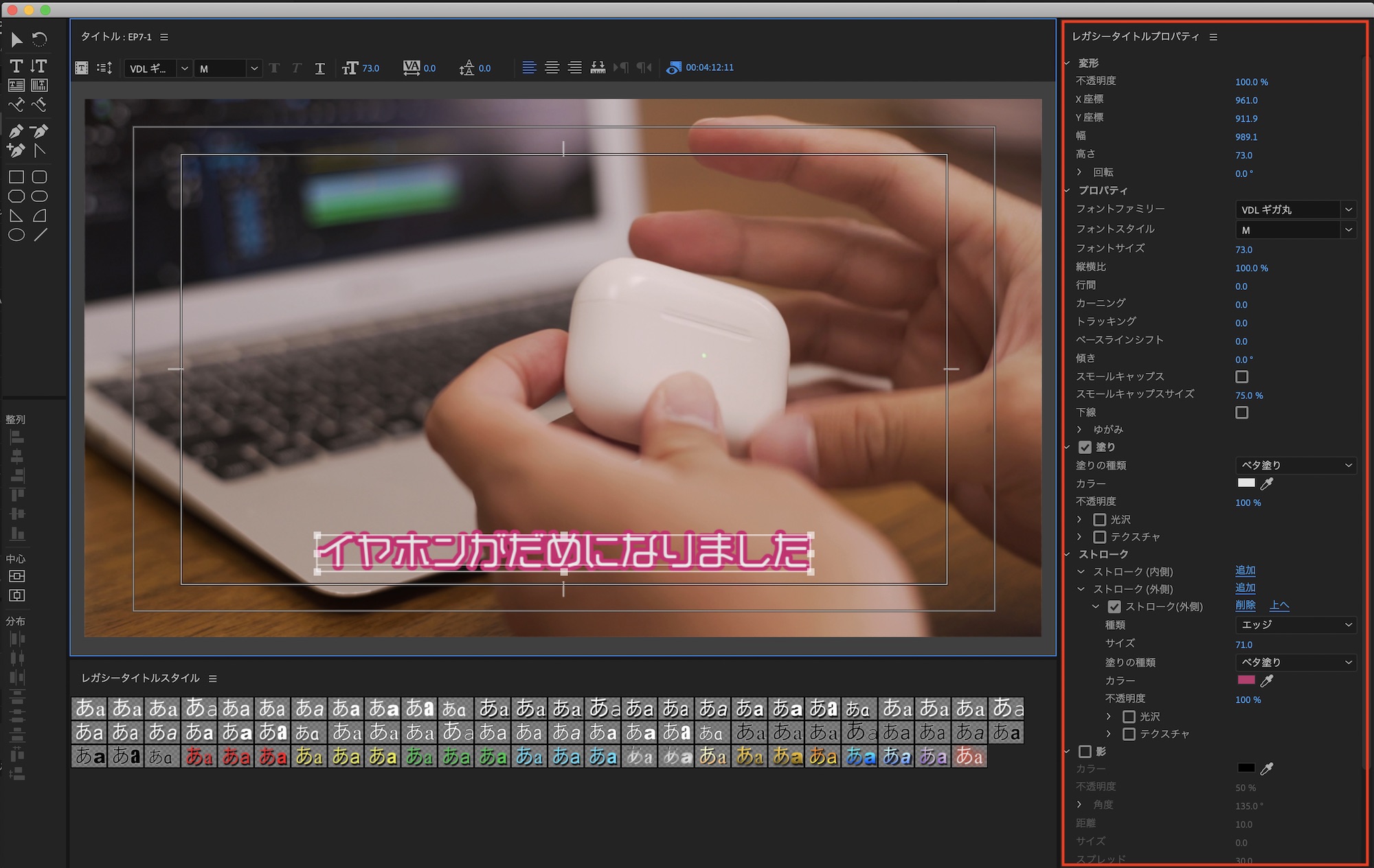The height and width of the screenshot is (868, 1374).
Task: Expand the ゆがみ distortion section
Action: point(1079,429)
